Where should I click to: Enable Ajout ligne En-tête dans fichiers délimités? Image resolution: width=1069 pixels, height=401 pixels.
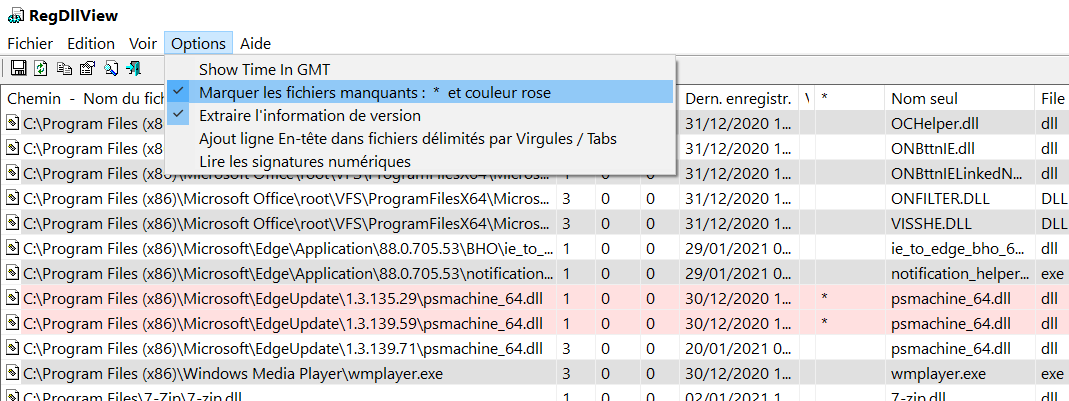tap(420, 138)
